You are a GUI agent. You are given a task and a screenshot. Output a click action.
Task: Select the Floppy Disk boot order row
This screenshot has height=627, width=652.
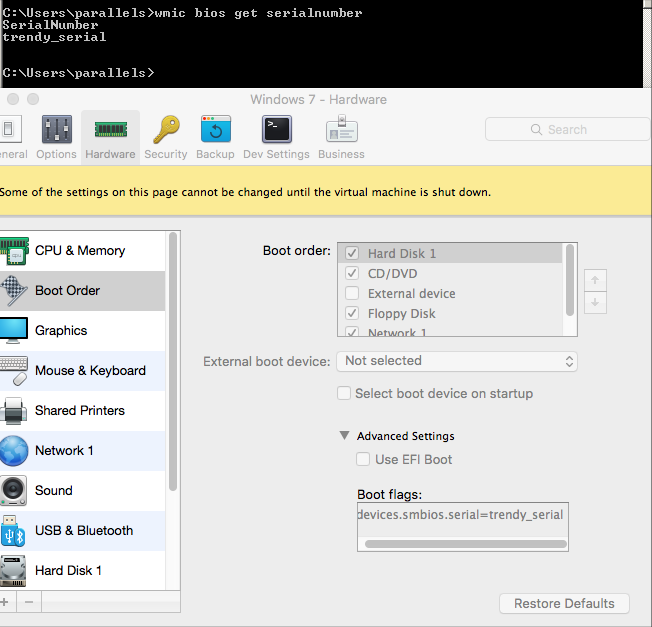[x=450, y=313]
